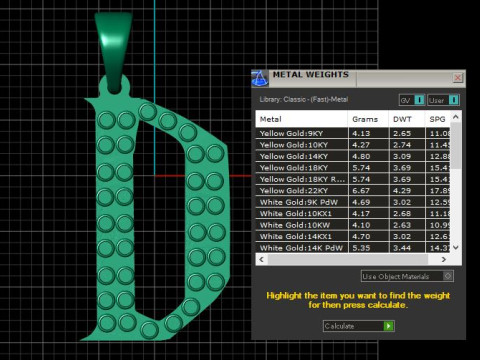Viewport: 480px width, 360px height.
Task: Click the Calculate button
Action: pos(359,326)
